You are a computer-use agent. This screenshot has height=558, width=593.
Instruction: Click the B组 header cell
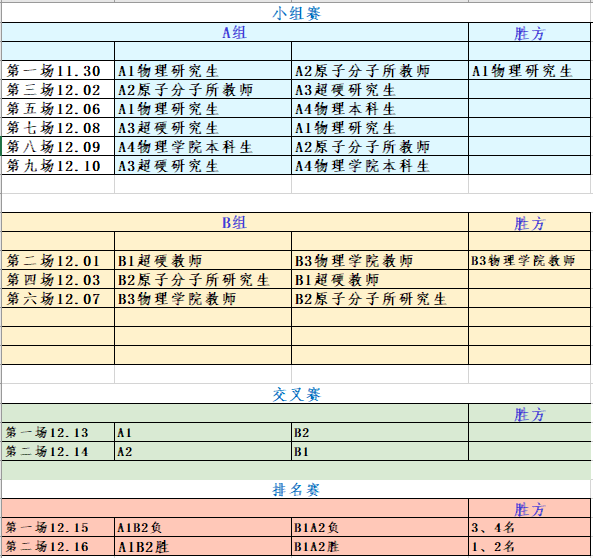235,222
